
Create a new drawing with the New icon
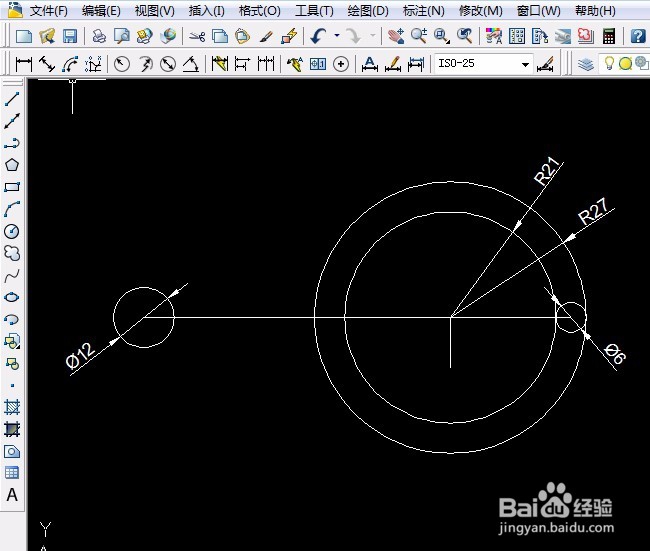[x=24, y=36]
